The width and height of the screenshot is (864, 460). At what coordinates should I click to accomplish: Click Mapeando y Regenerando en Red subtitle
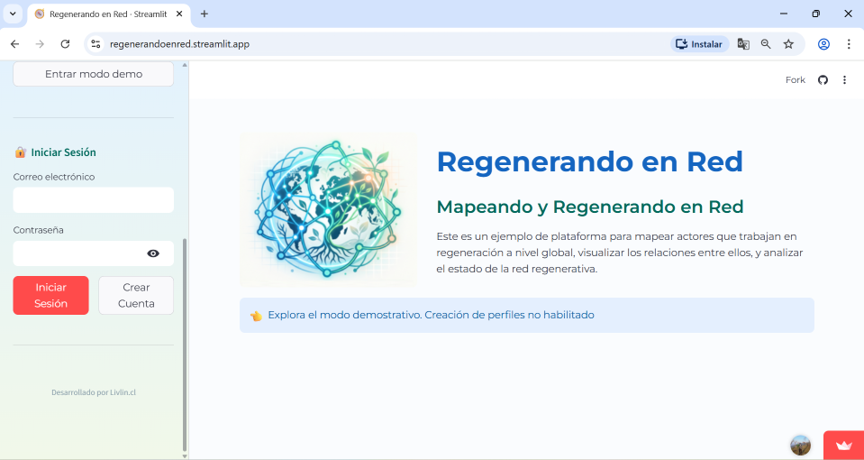[590, 207]
